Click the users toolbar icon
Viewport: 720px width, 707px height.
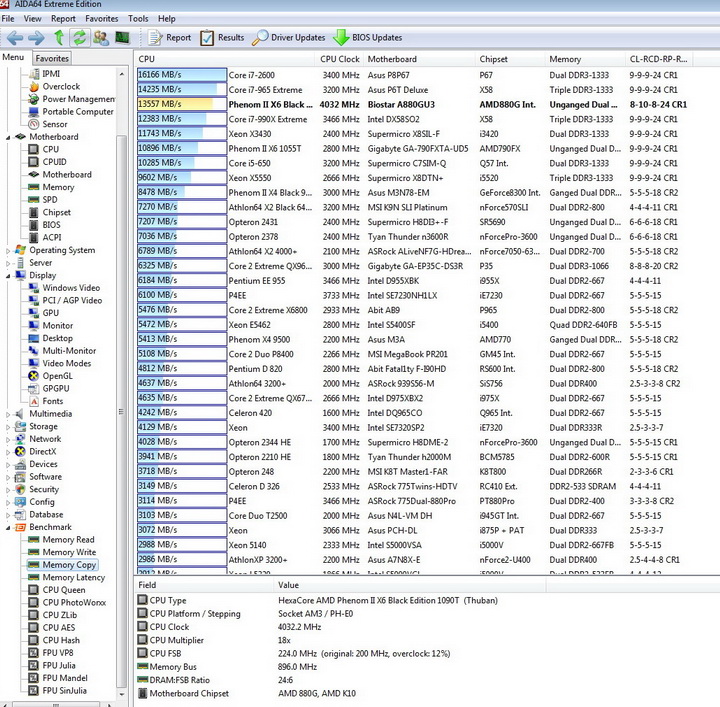[101, 38]
